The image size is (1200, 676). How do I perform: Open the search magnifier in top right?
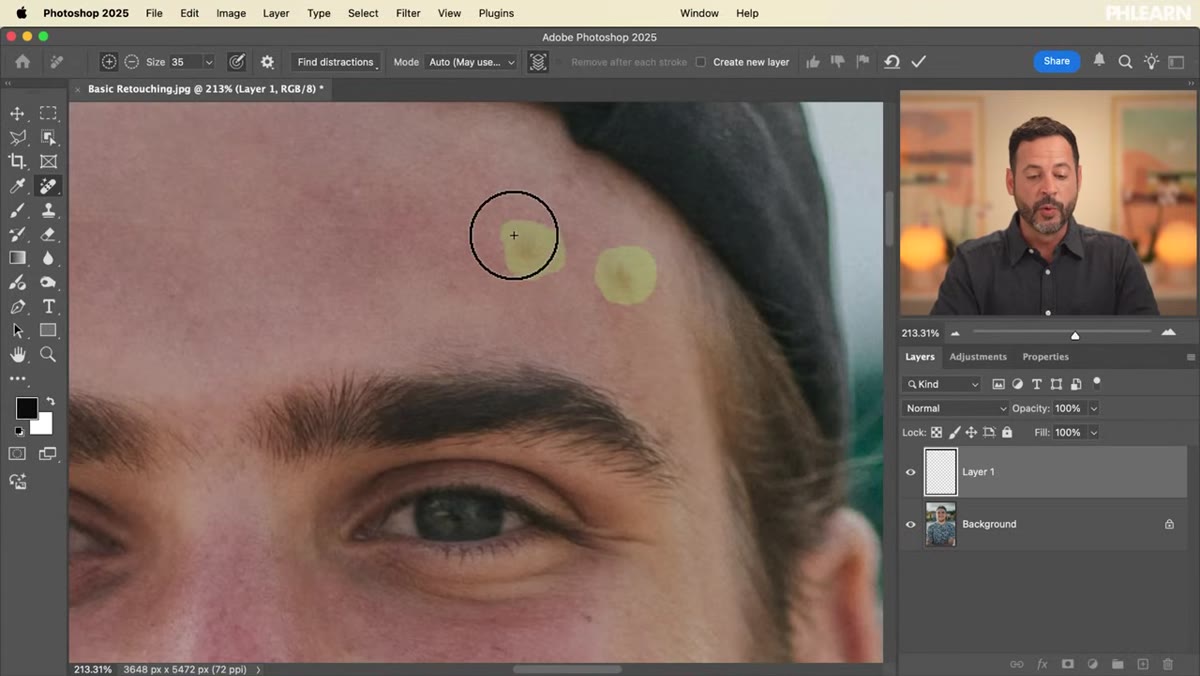[1125, 62]
